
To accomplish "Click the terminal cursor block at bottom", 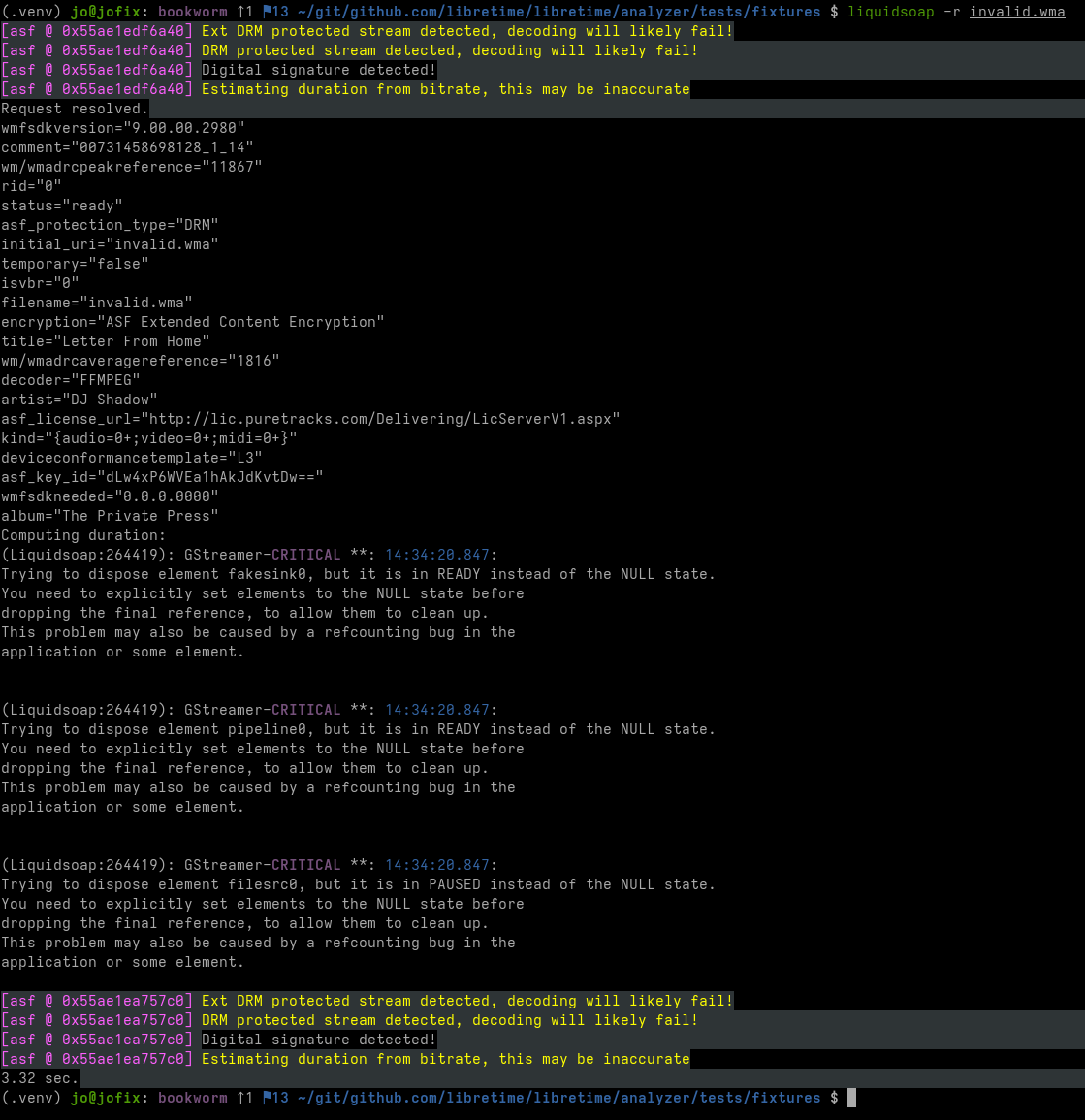I will [x=852, y=1097].
